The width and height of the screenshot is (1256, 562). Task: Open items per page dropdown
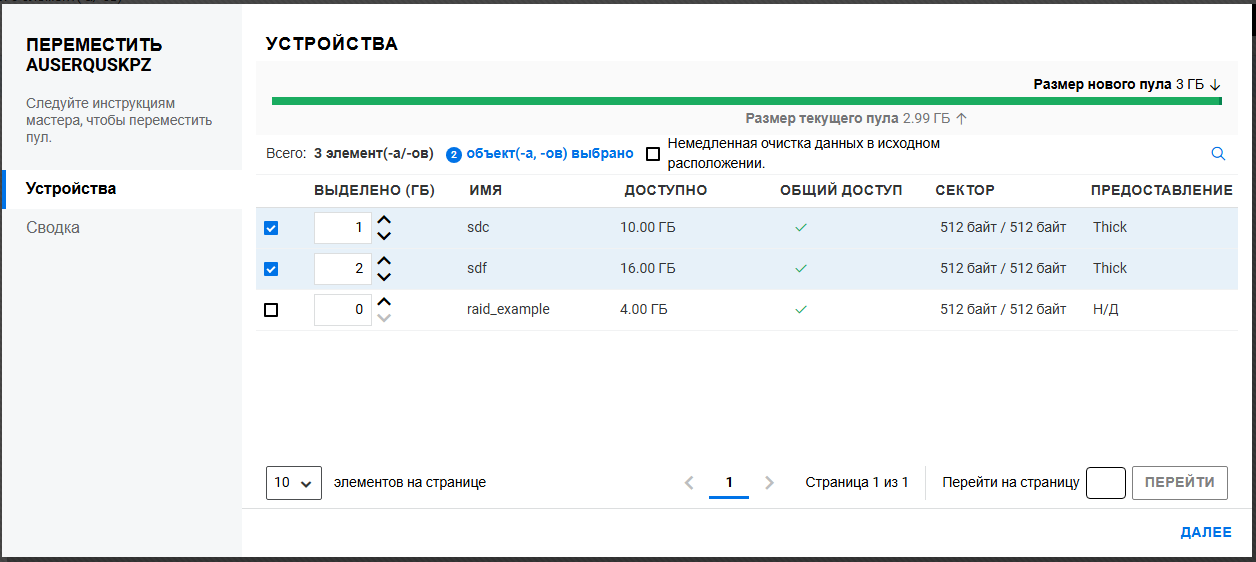(x=294, y=482)
